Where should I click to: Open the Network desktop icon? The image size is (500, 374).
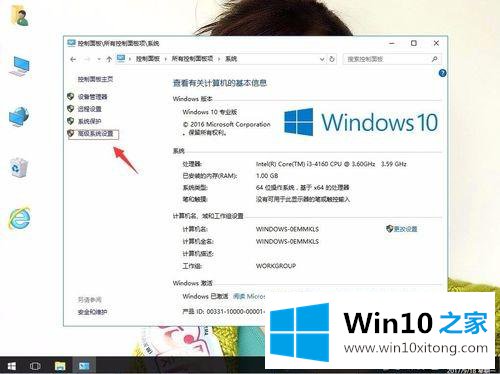coord(19,116)
